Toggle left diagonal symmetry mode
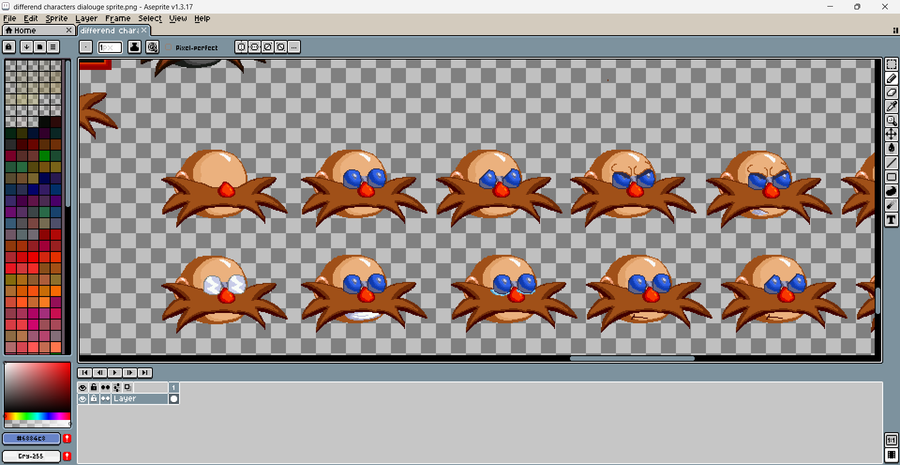Screen dimensions: 900x465 pos(281,47)
